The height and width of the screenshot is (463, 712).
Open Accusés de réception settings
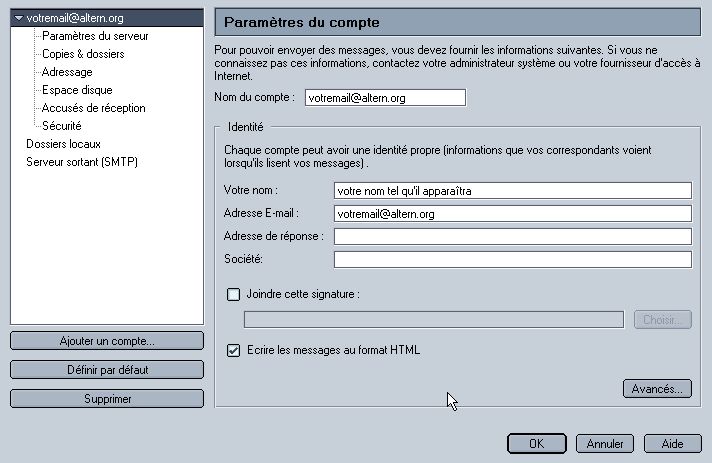[94, 108]
